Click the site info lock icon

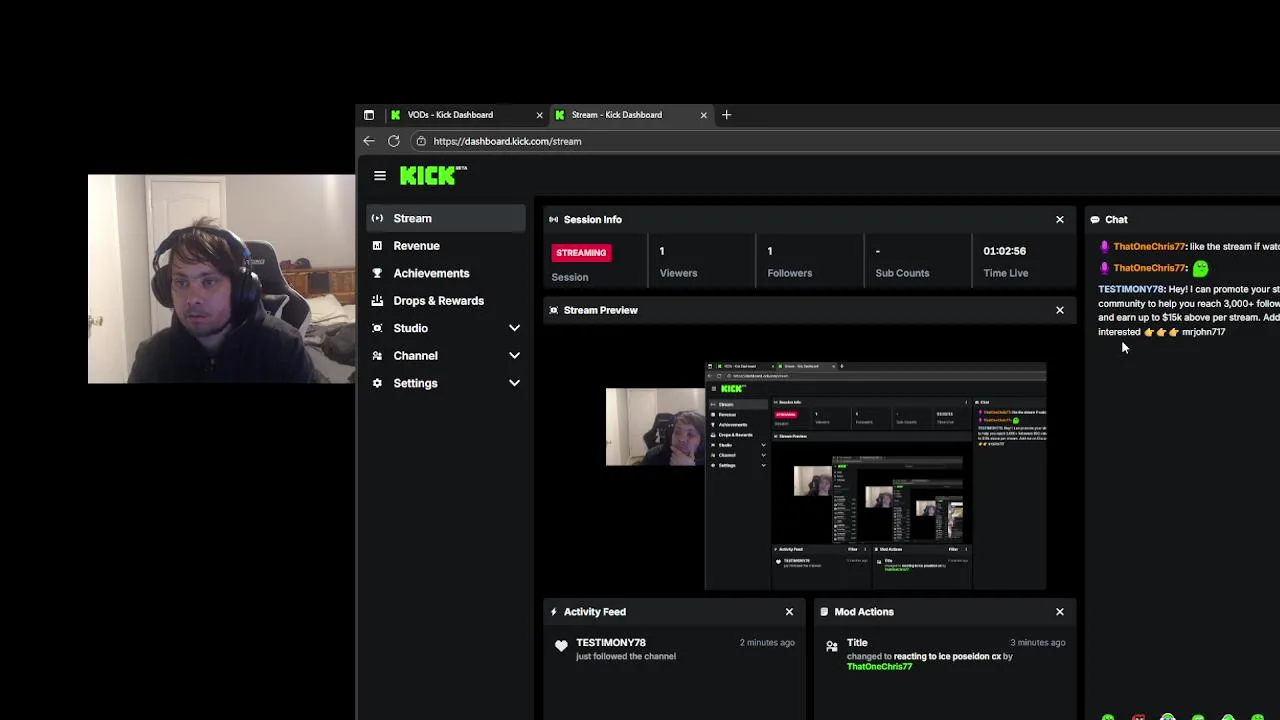pos(421,141)
